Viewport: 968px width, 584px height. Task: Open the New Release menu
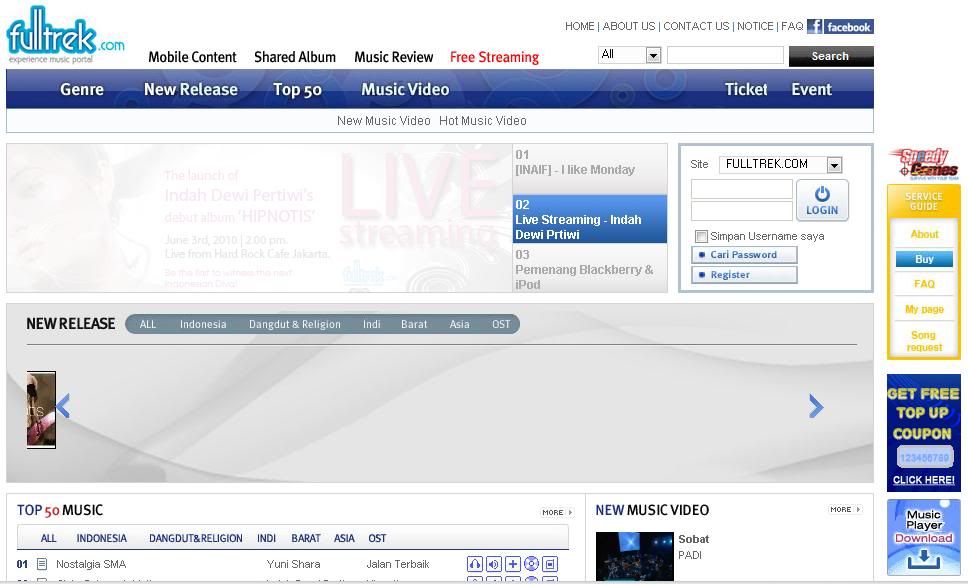tap(191, 90)
